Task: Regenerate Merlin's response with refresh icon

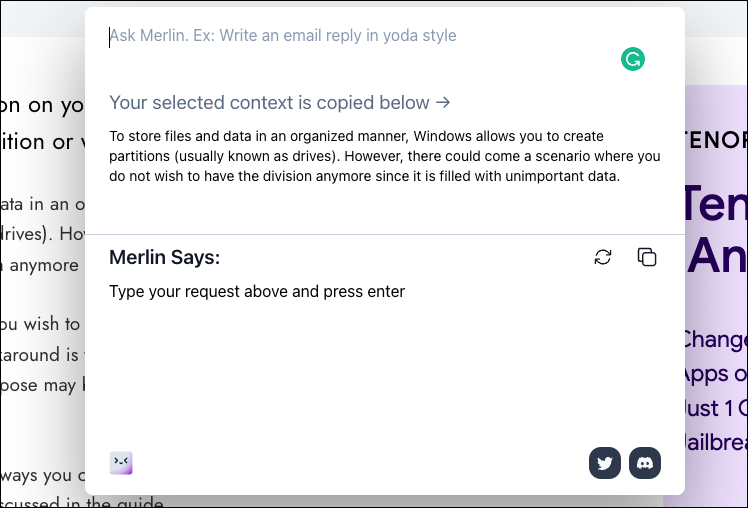Action: [603, 257]
